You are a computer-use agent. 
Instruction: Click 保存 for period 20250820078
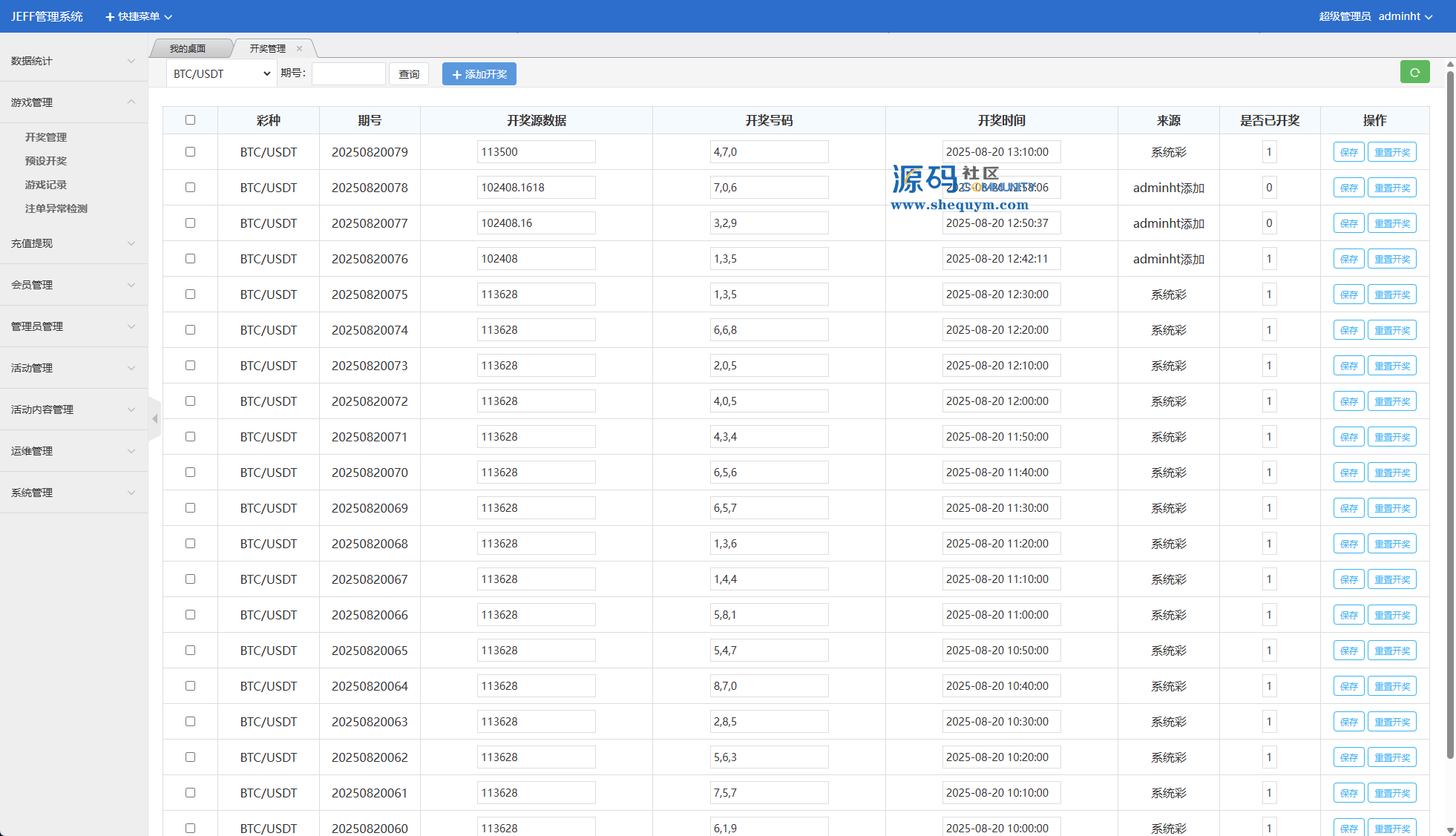[x=1348, y=188]
